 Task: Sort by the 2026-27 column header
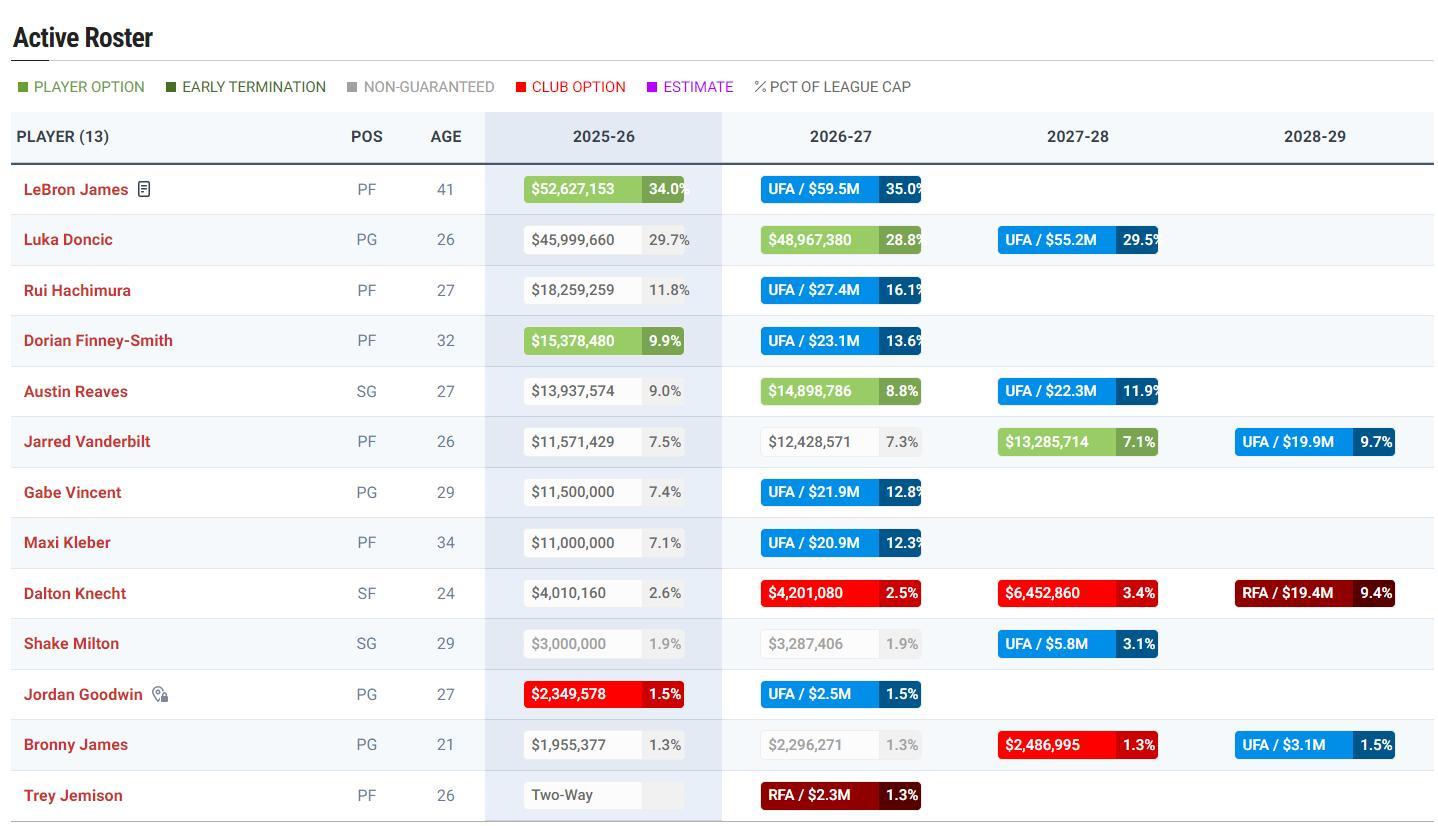840,137
